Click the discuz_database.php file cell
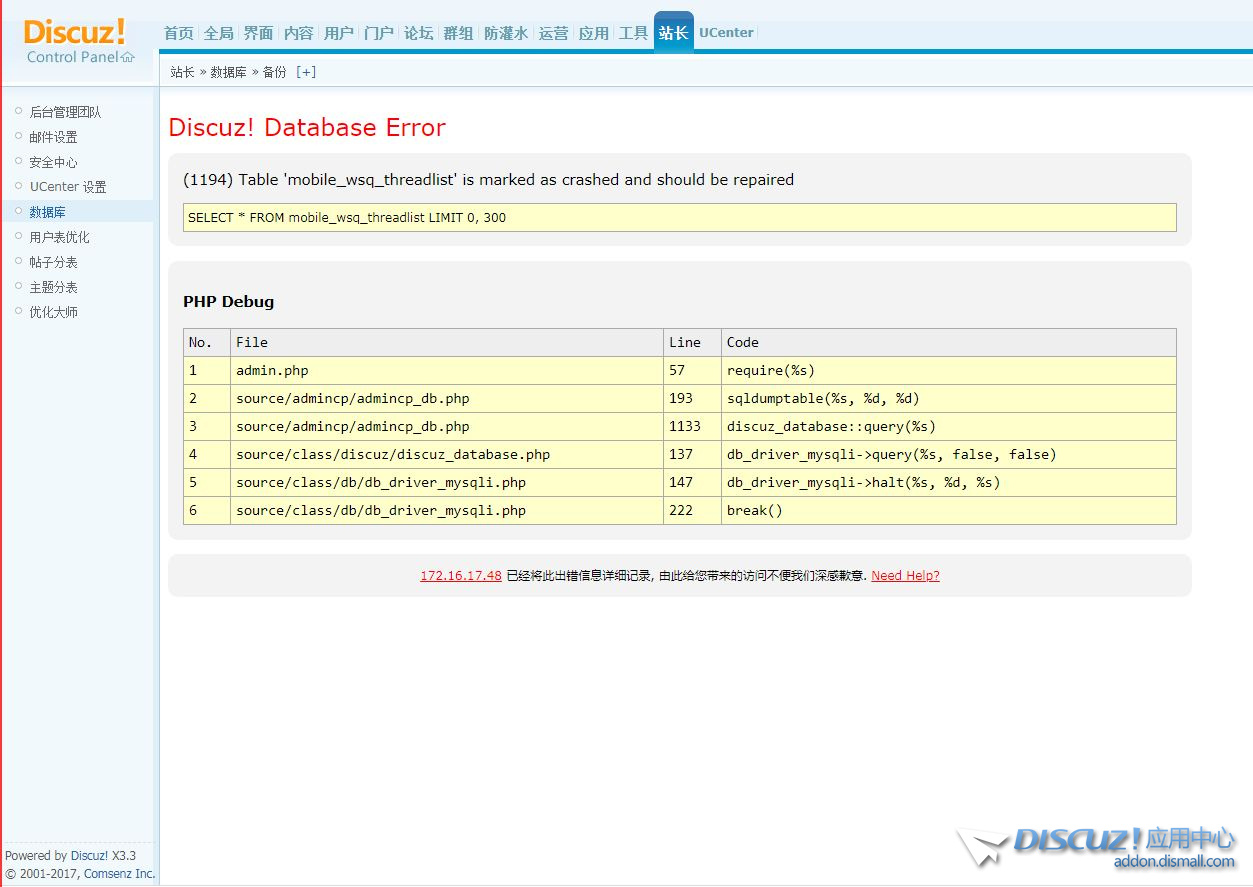 447,455
